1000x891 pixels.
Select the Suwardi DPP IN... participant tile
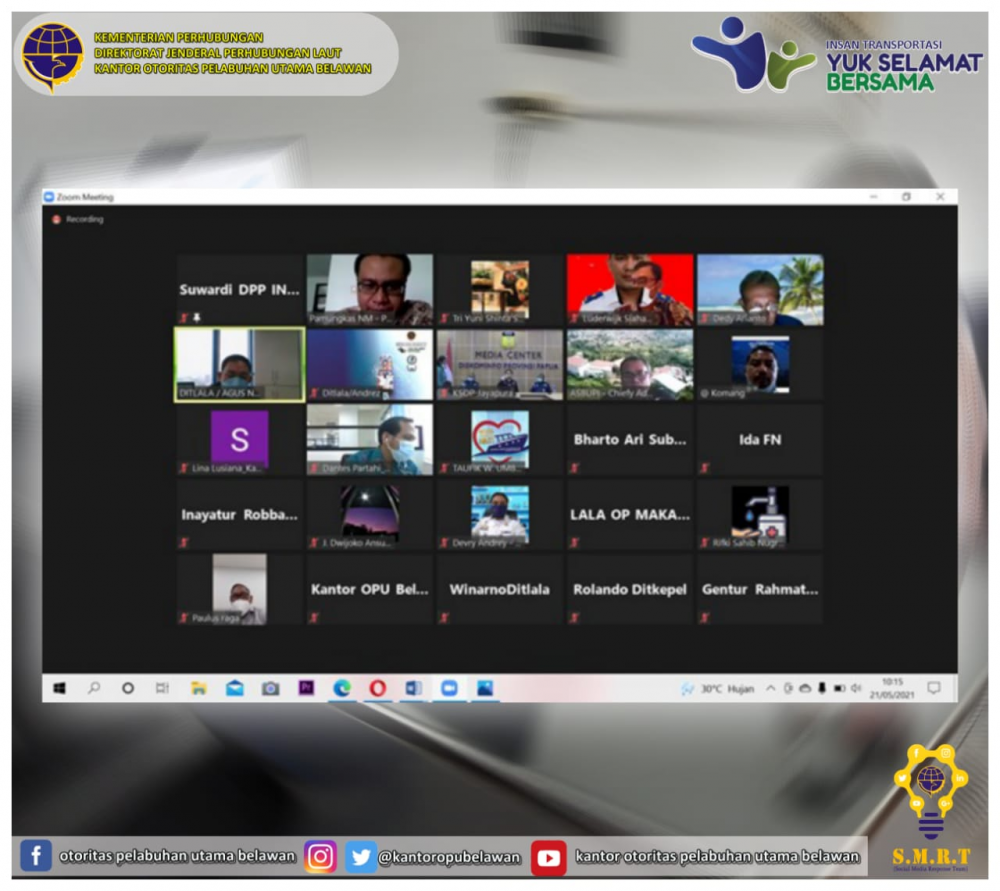tap(240, 290)
